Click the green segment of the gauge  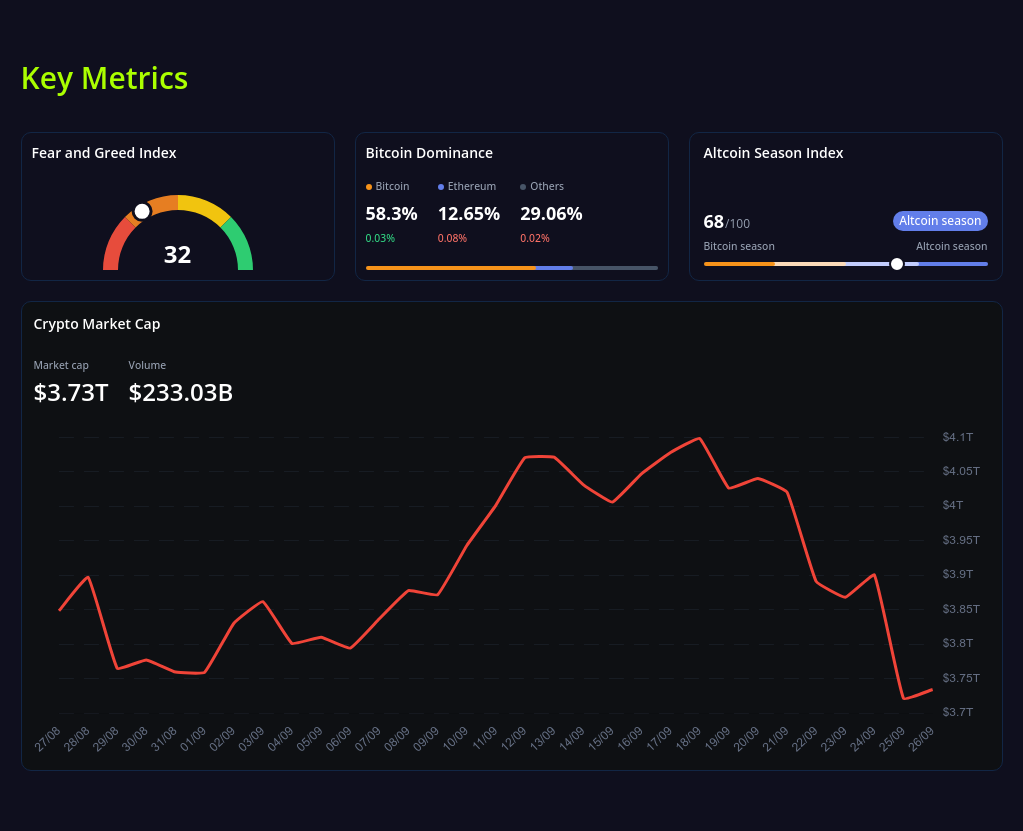240,245
